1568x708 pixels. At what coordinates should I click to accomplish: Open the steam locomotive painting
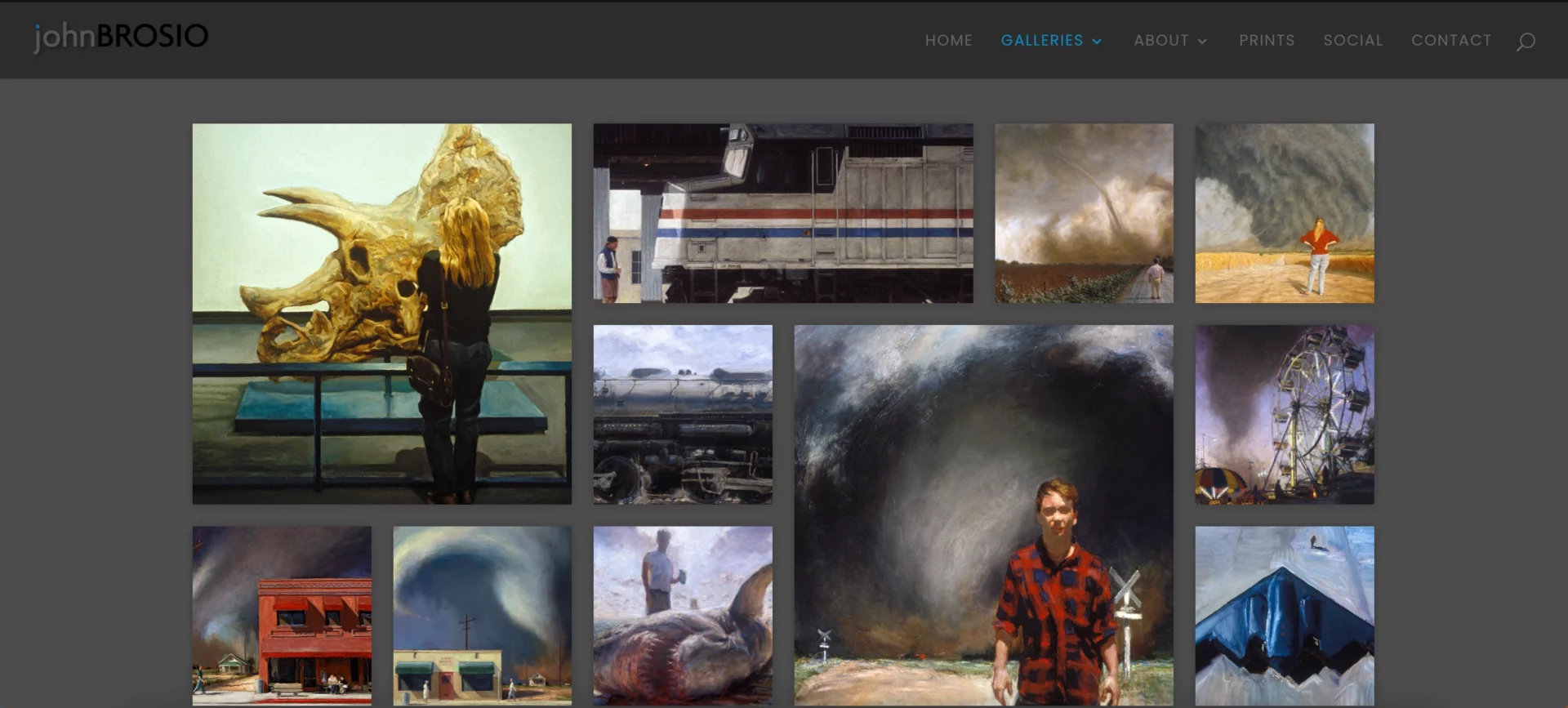tap(682, 414)
